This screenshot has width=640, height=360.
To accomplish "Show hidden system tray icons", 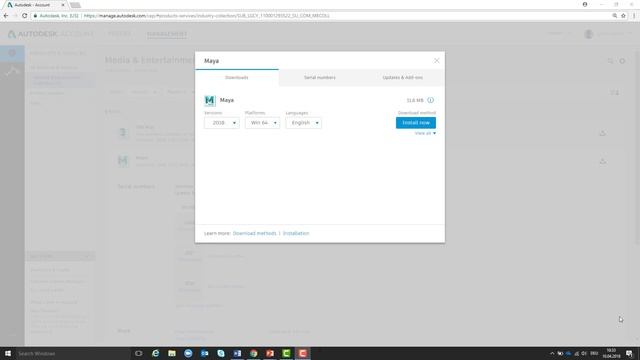I will [x=552, y=353].
